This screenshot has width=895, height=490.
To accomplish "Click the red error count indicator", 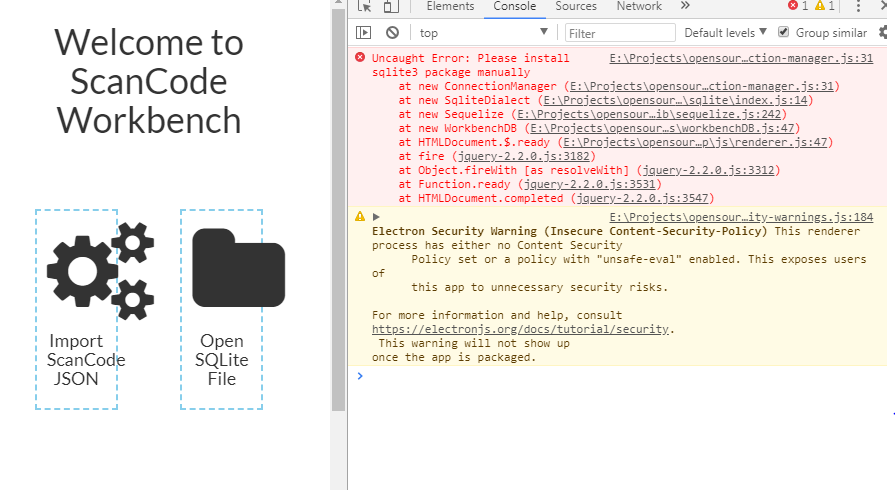I will click(x=798, y=6).
